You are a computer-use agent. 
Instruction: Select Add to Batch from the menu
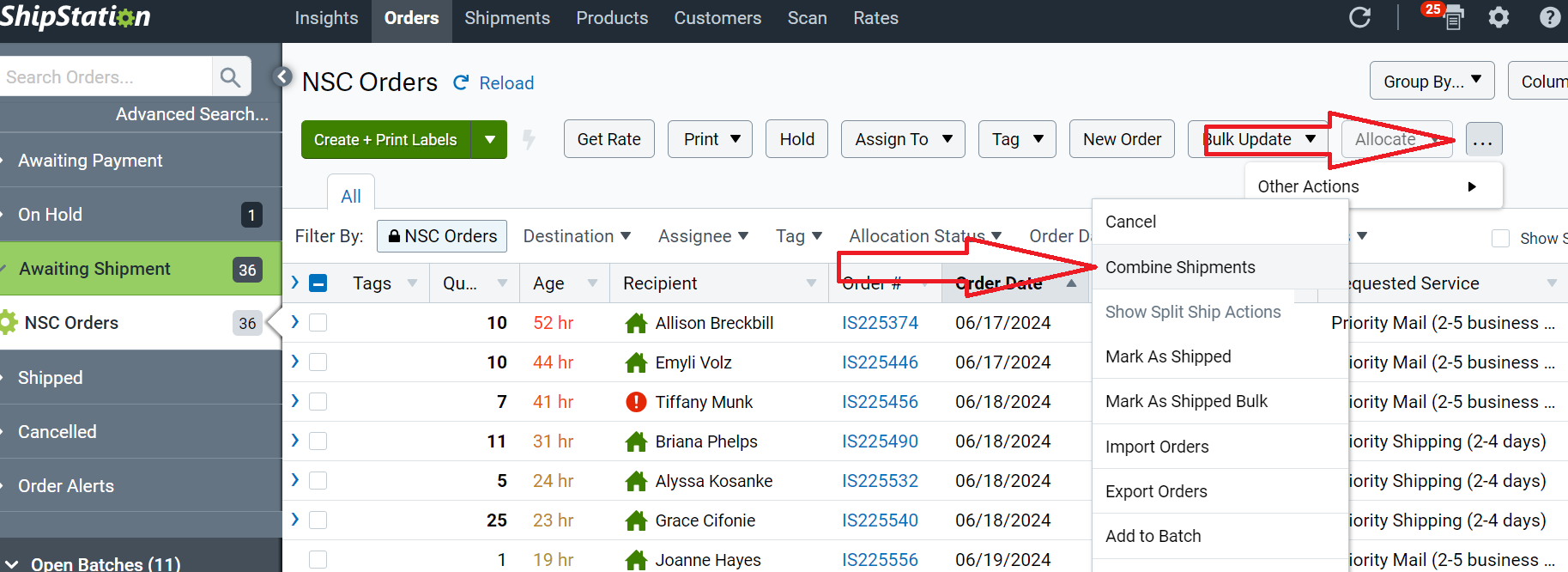tap(1220, 536)
